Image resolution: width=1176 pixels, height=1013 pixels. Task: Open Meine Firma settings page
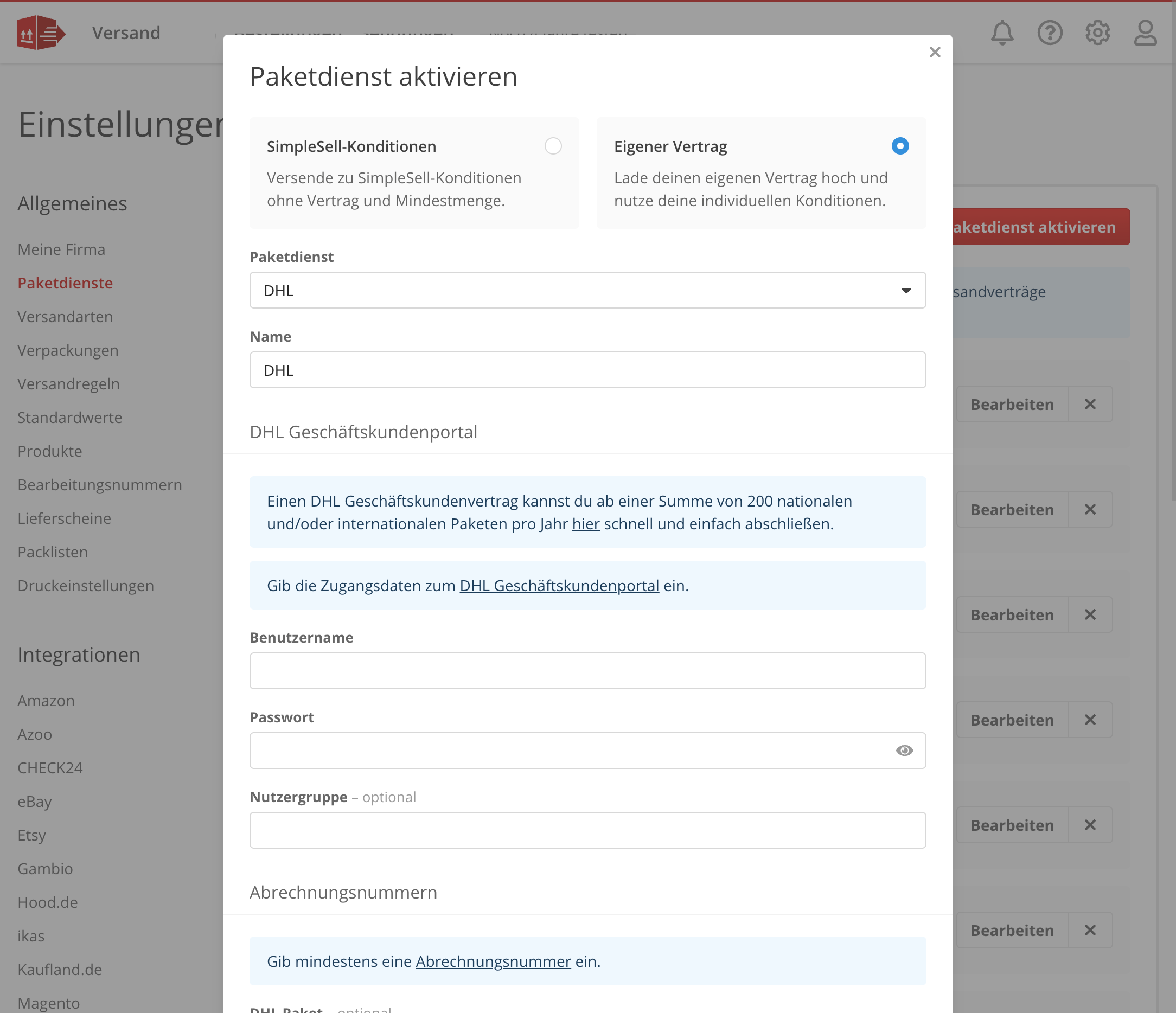pyautogui.click(x=61, y=249)
